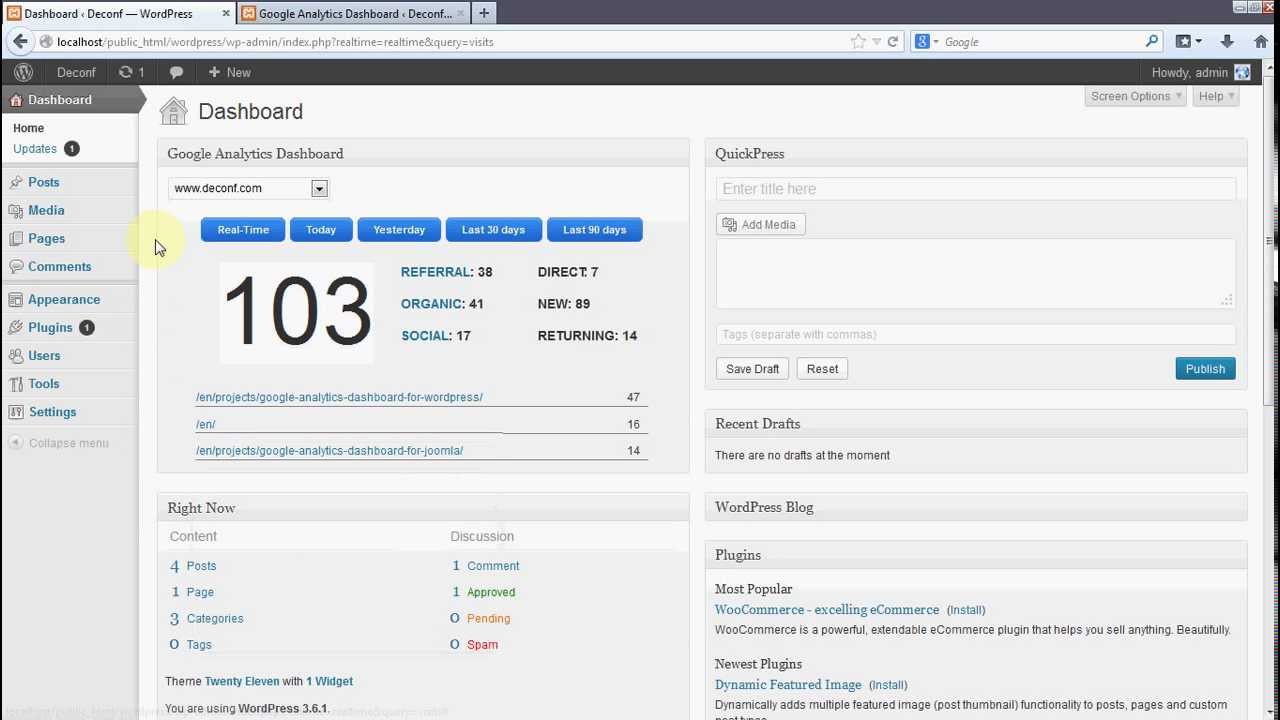Open the Pending comments link

click(x=488, y=618)
